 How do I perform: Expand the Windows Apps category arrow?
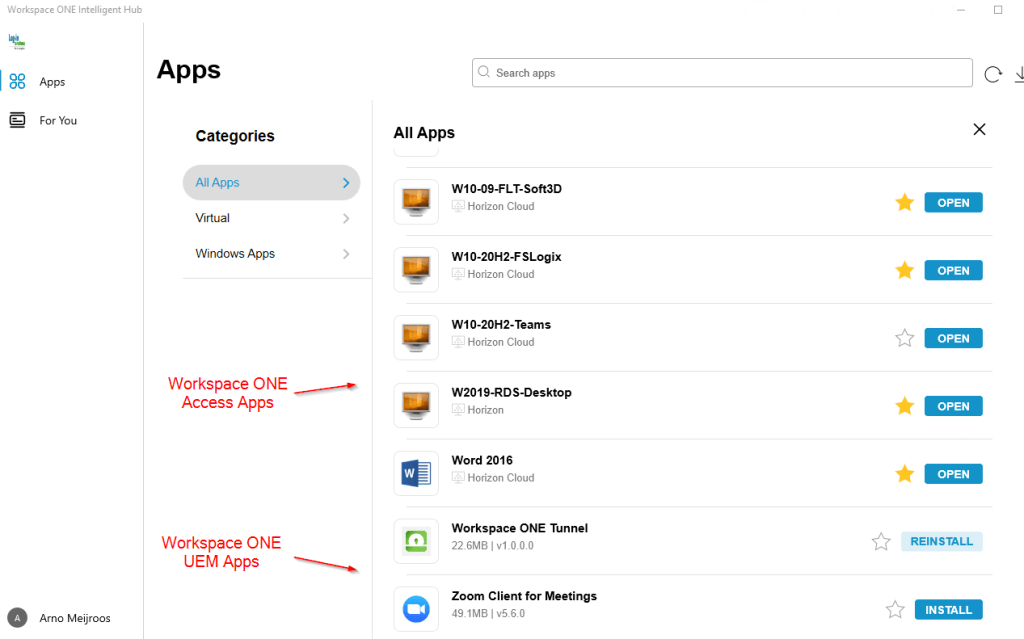tap(346, 254)
